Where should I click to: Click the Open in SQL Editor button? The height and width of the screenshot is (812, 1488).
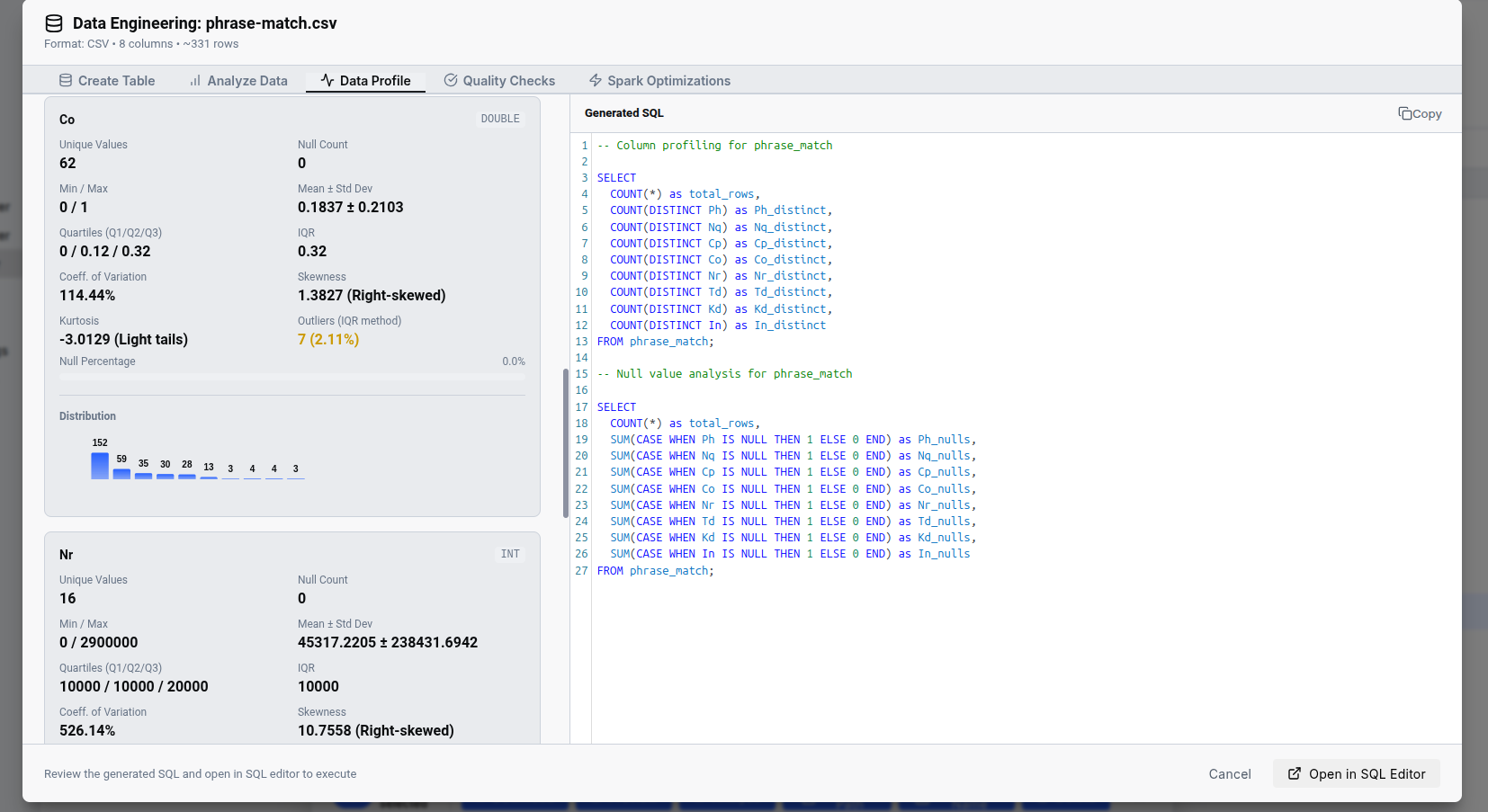(x=1356, y=774)
